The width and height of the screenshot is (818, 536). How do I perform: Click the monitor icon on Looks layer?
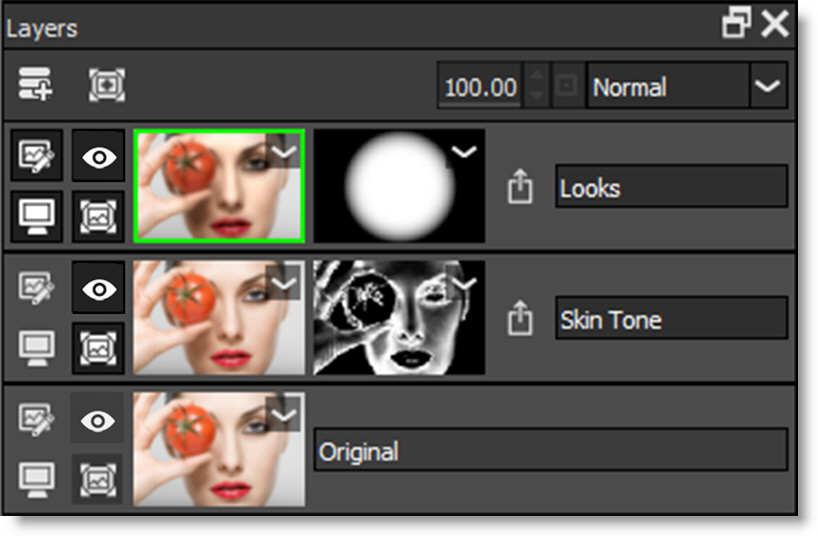tap(36, 215)
